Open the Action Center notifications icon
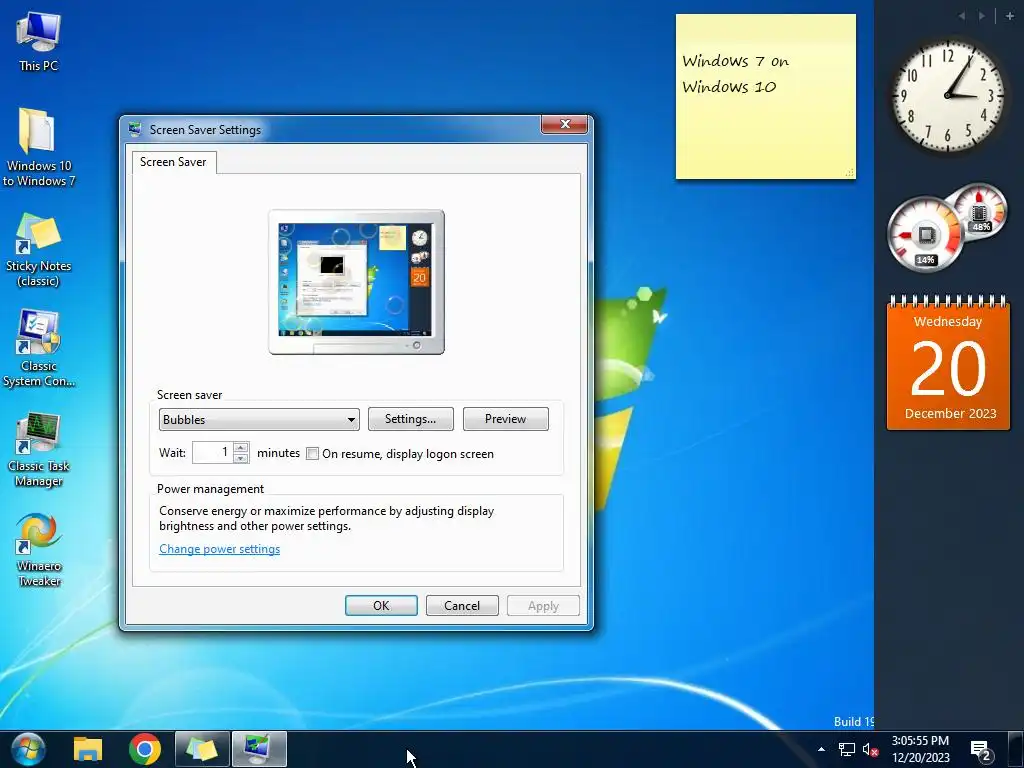Viewport: 1024px width, 768px height. tap(982, 750)
